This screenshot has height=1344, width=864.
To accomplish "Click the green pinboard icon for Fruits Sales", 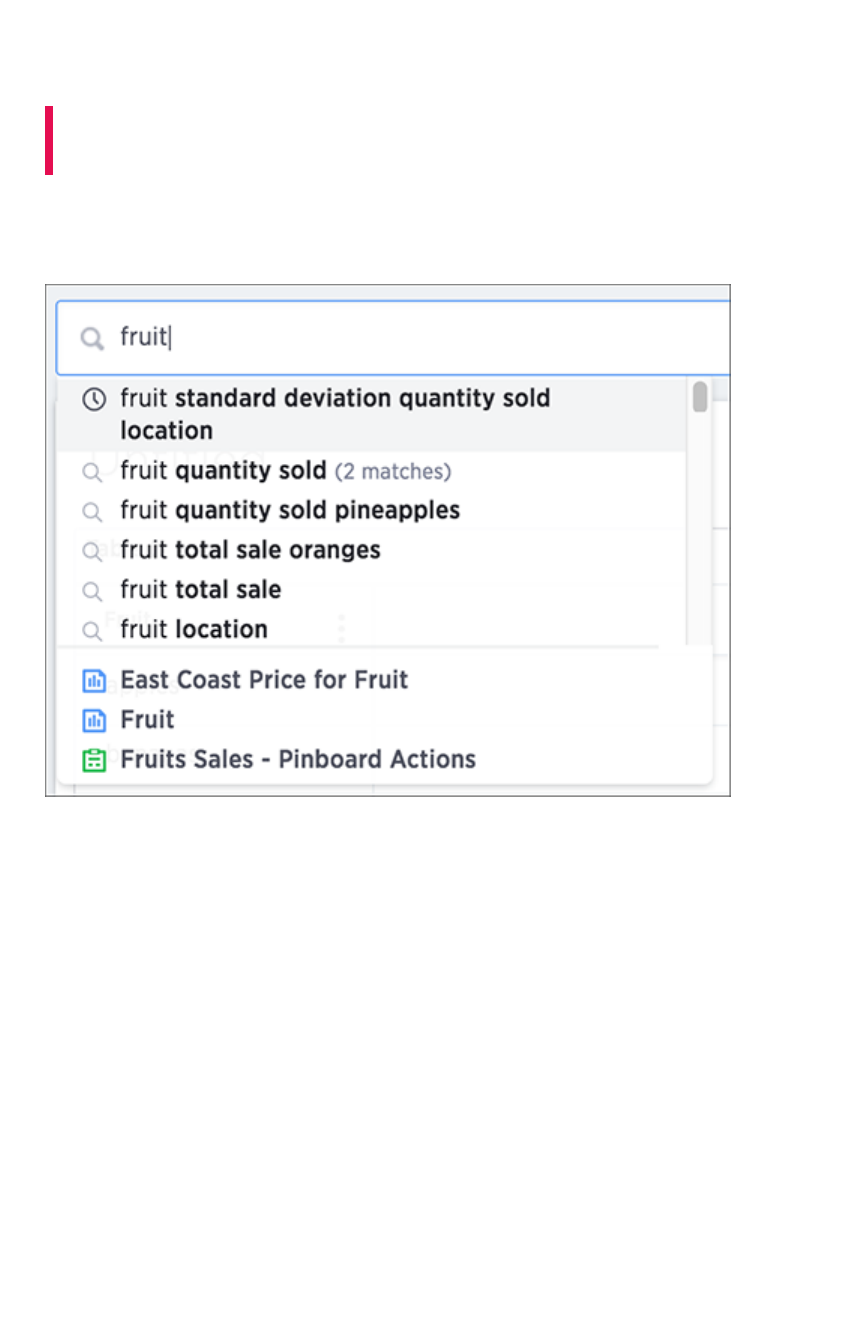I will click(x=93, y=760).
